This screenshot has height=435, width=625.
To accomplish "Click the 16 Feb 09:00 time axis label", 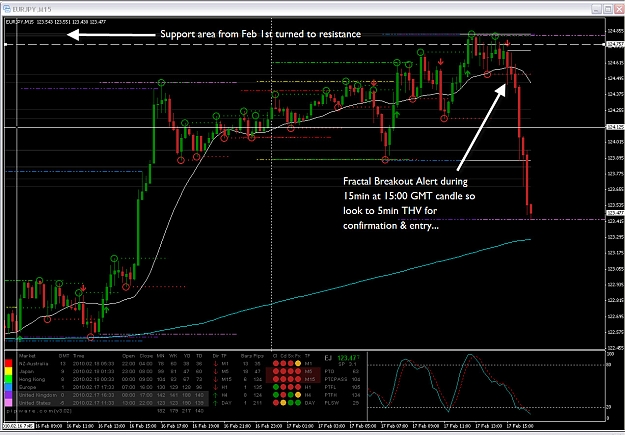I will click(x=48, y=426).
